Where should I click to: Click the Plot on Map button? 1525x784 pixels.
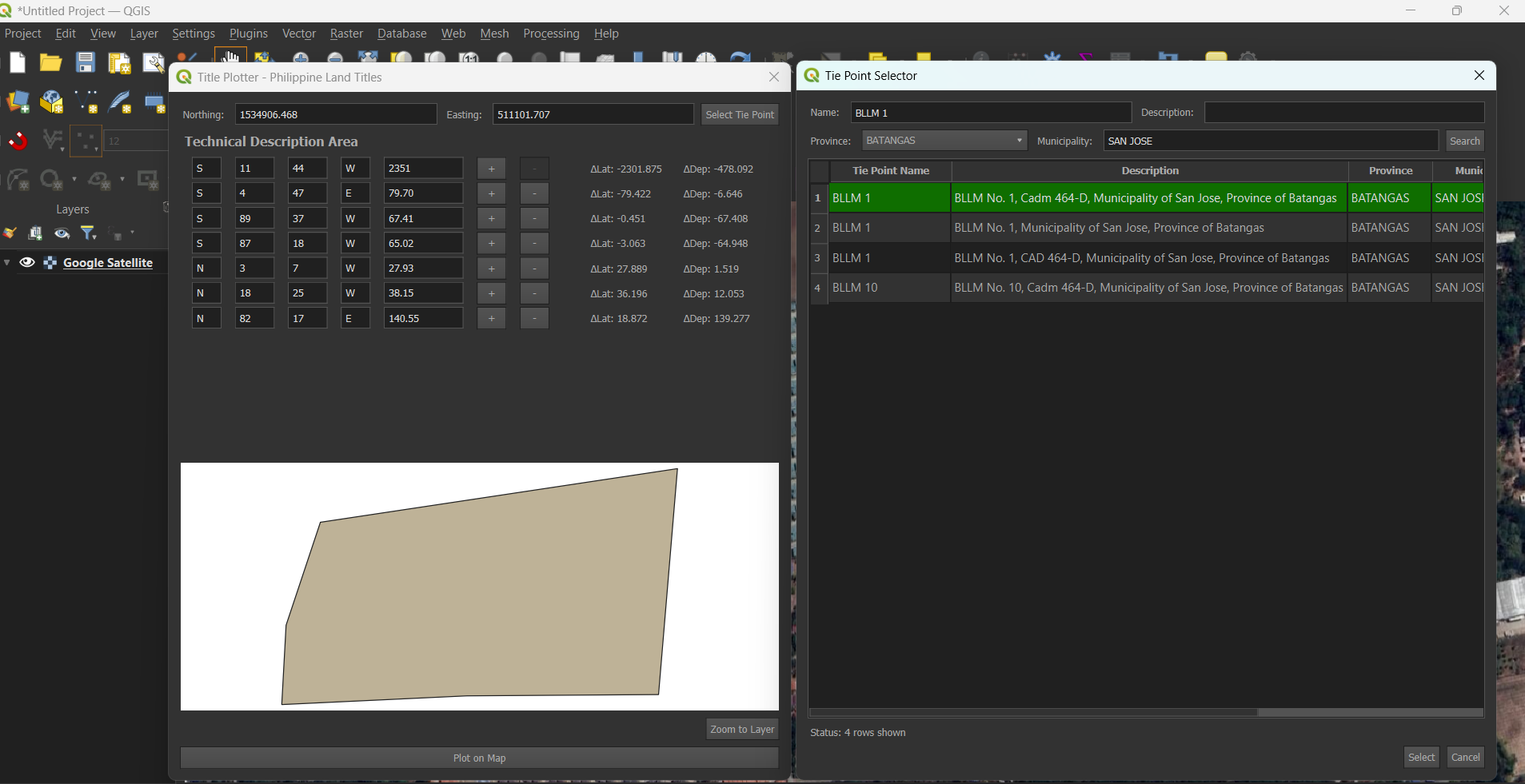click(x=480, y=758)
